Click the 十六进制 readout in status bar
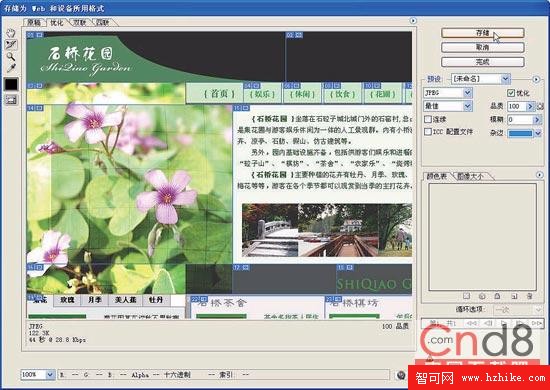550x390 pixels. pos(177,375)
